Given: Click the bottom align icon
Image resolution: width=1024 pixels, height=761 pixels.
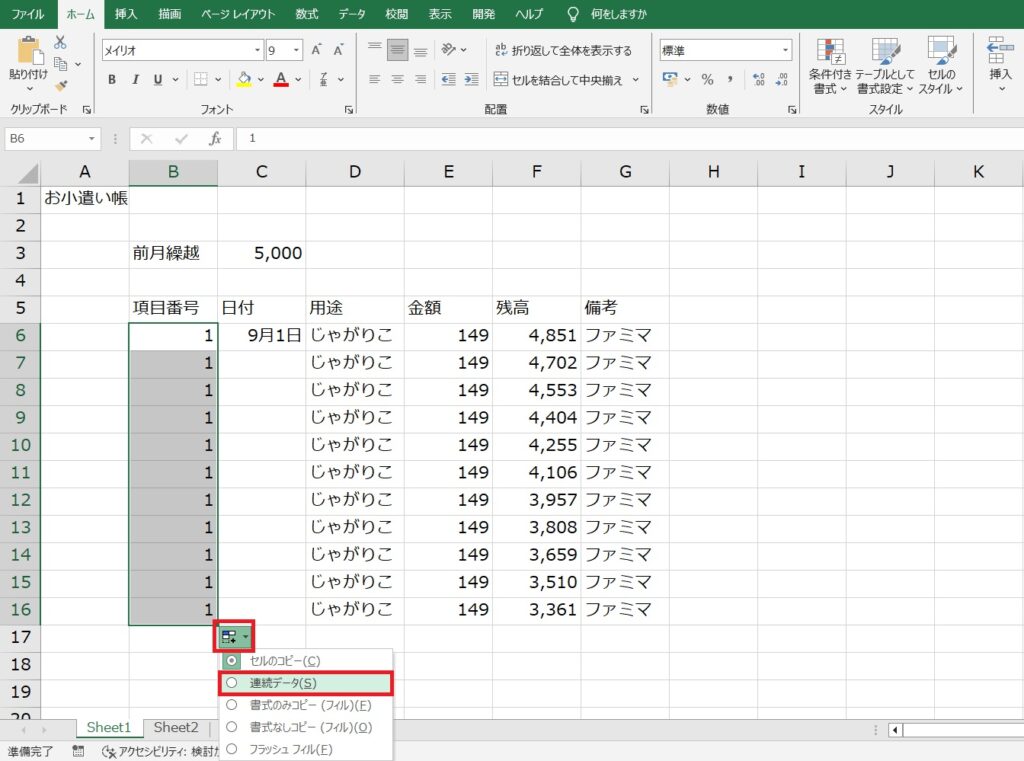Looking at the screenshot, I should click(x=421, y=50).
